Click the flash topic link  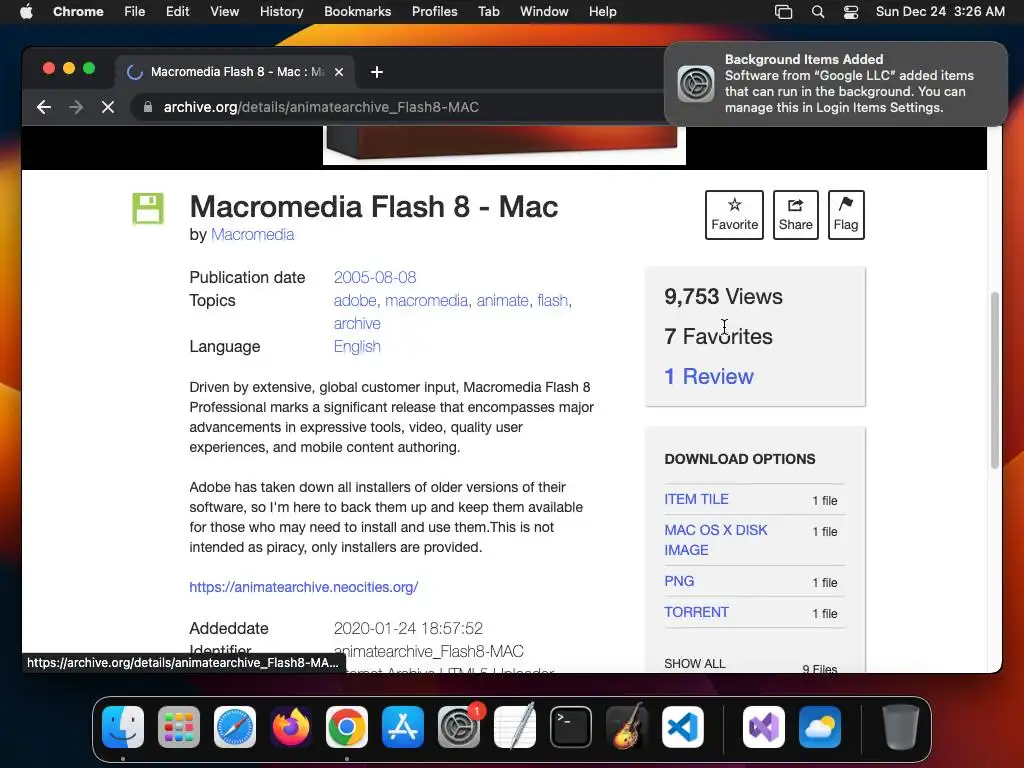tap(552, 300)
